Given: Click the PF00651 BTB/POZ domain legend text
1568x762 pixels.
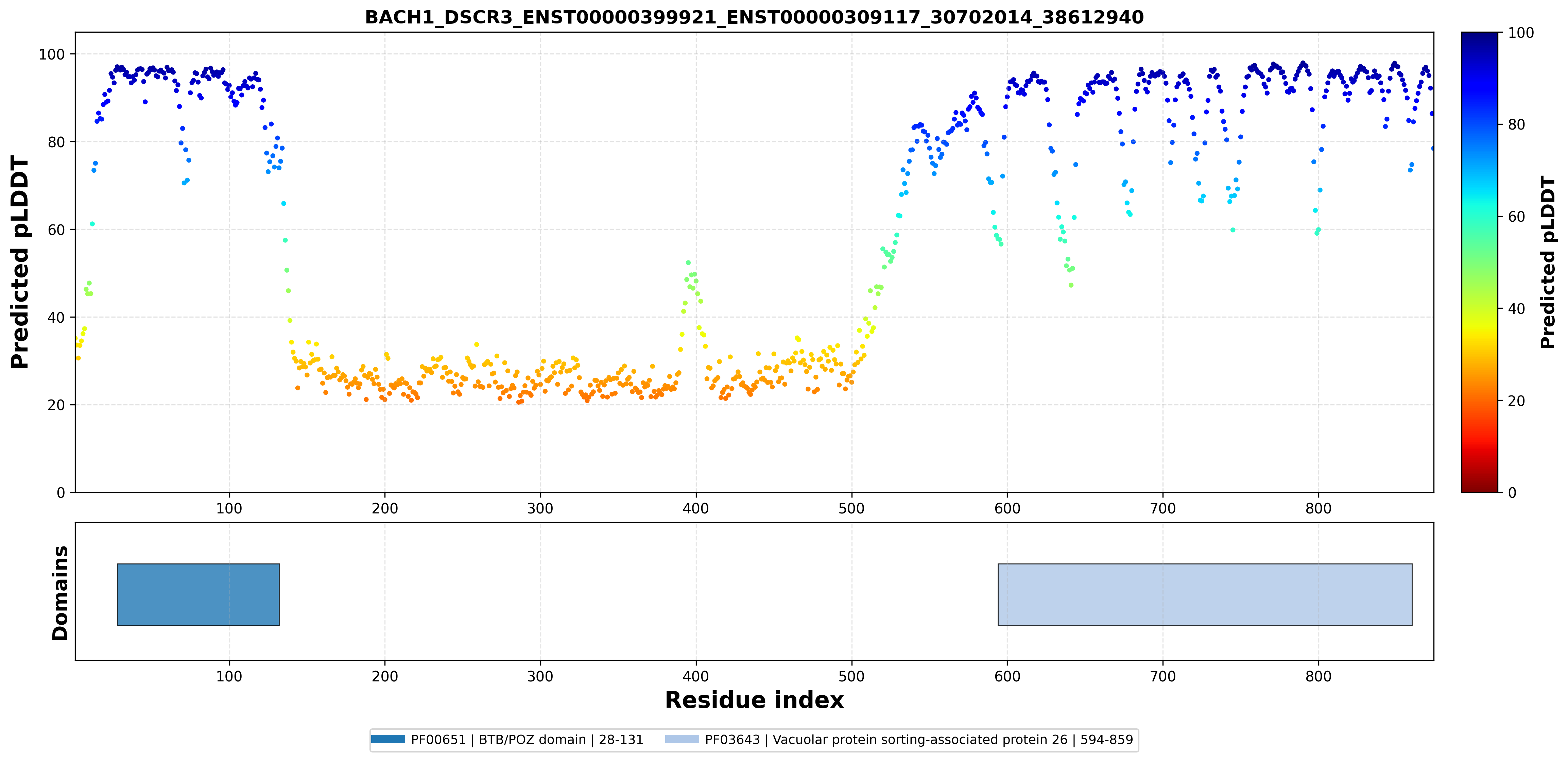Looking at the screenshot, I should point(527,740).
